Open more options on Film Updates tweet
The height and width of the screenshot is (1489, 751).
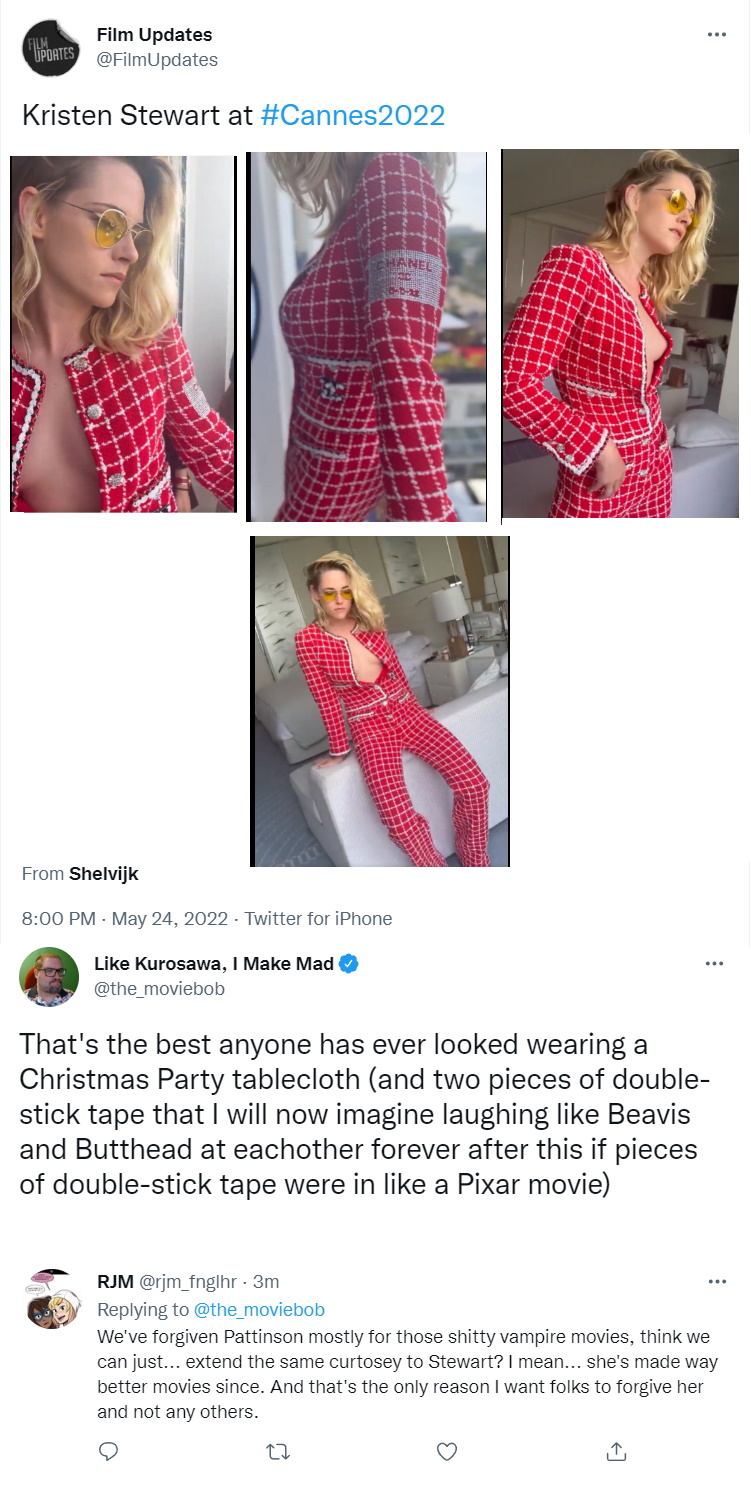[715, 35]
